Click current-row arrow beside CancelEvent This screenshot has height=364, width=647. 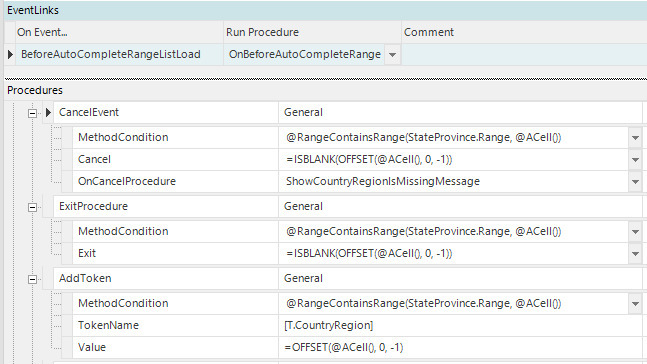pyautogui.click(x=48, y=112)
